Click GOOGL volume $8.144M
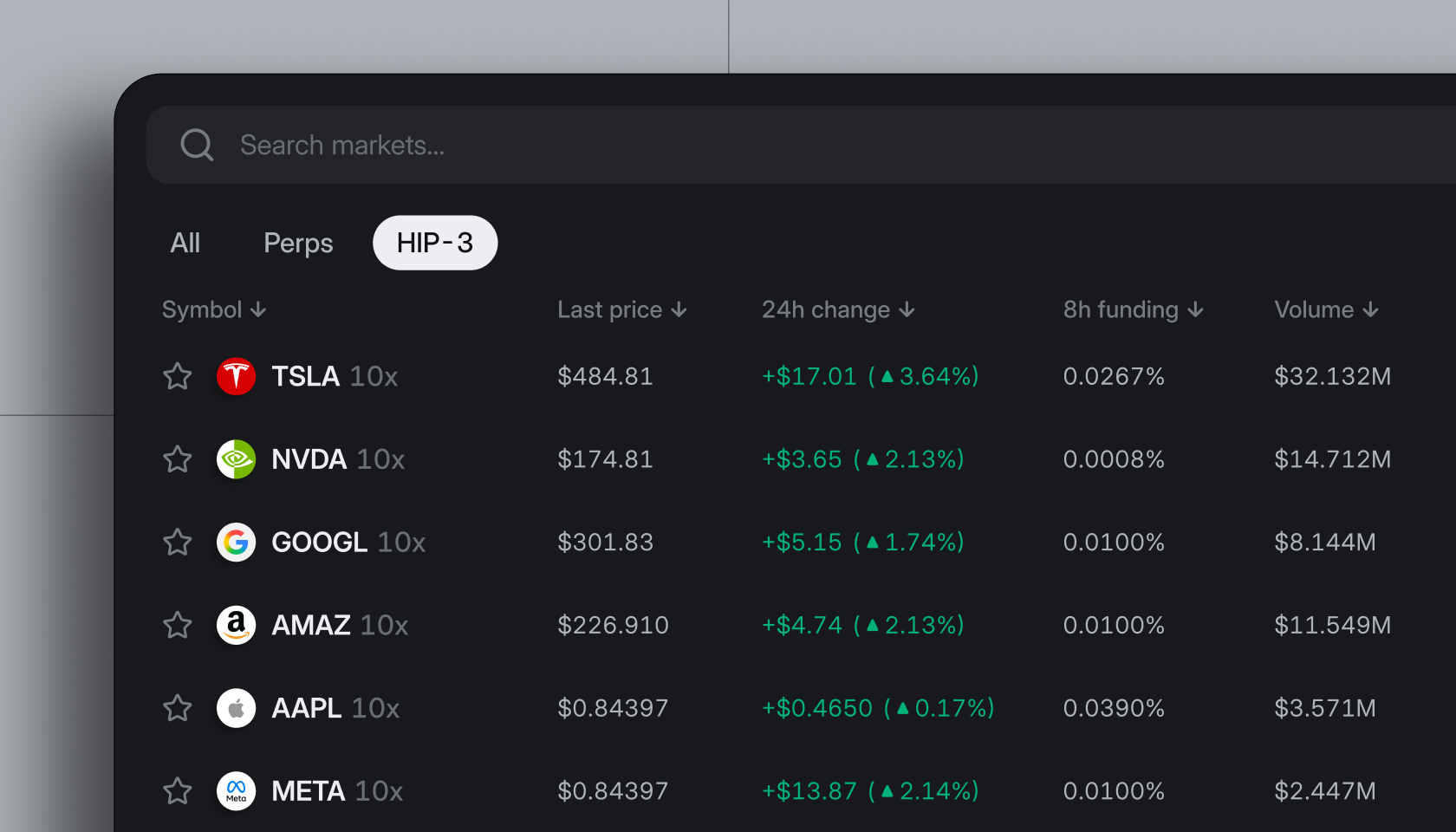The image size is (1456, 832). click(1325, 543)
